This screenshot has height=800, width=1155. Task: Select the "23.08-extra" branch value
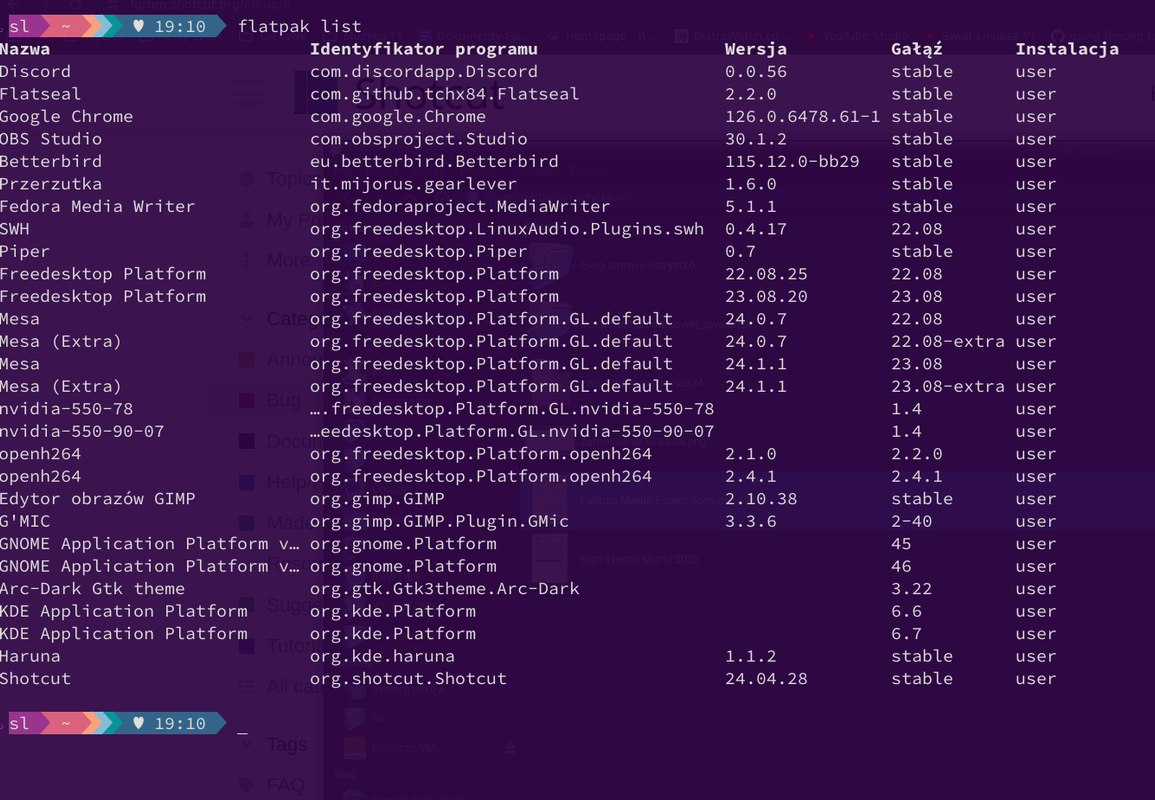pyautogui.click(x=947, y=386)
